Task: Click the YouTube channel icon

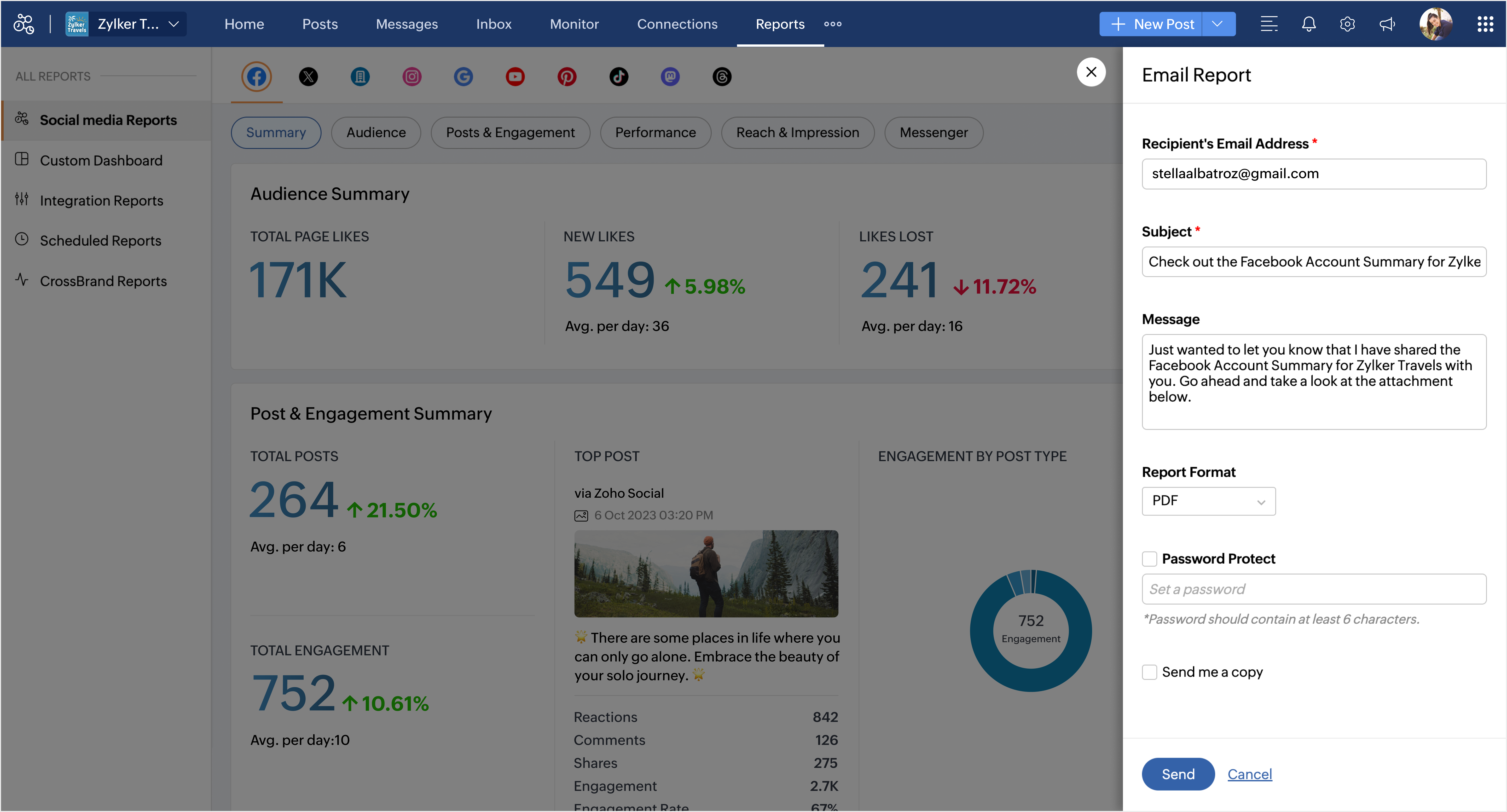Action: pos(515,77)
